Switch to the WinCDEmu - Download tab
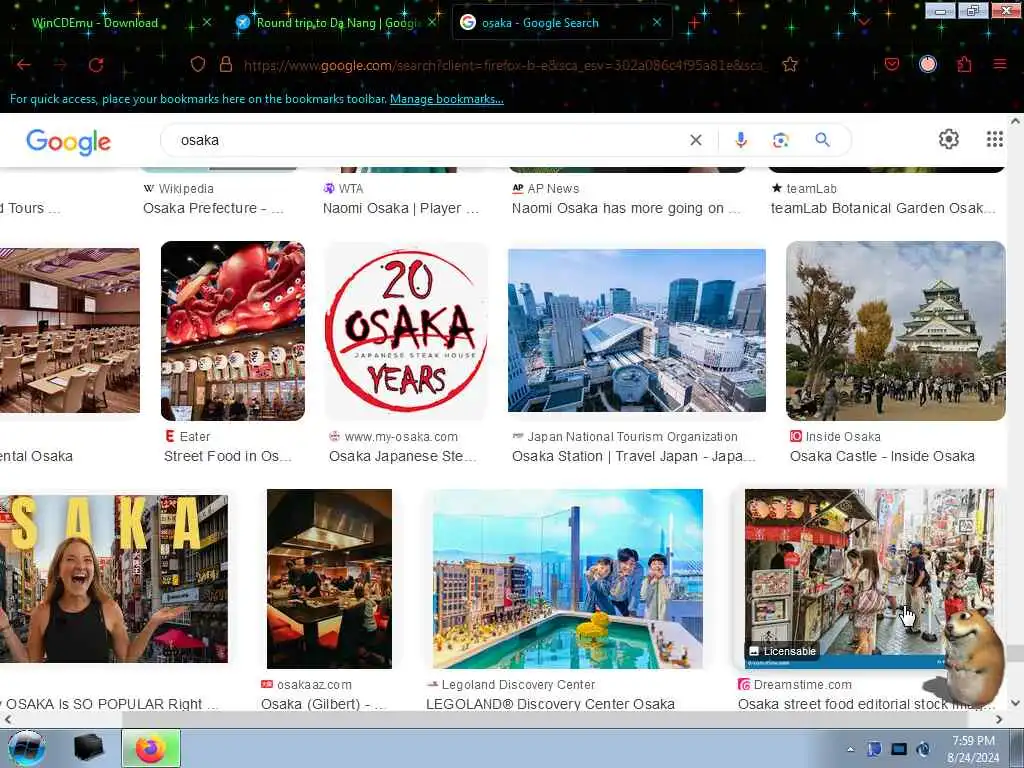Image resolution: width=1024 pixels, height=768 pixels. [x=95, y=23]
